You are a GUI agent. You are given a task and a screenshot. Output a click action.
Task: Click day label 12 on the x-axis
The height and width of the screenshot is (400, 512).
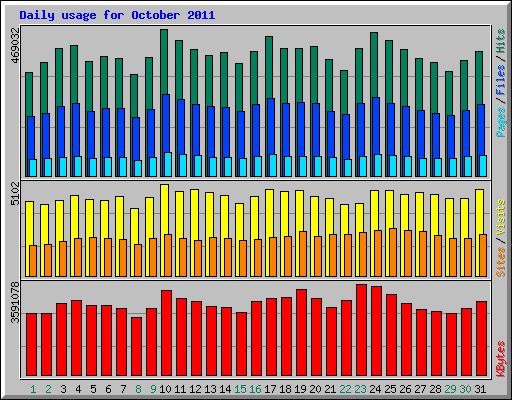tap(195, 389)
